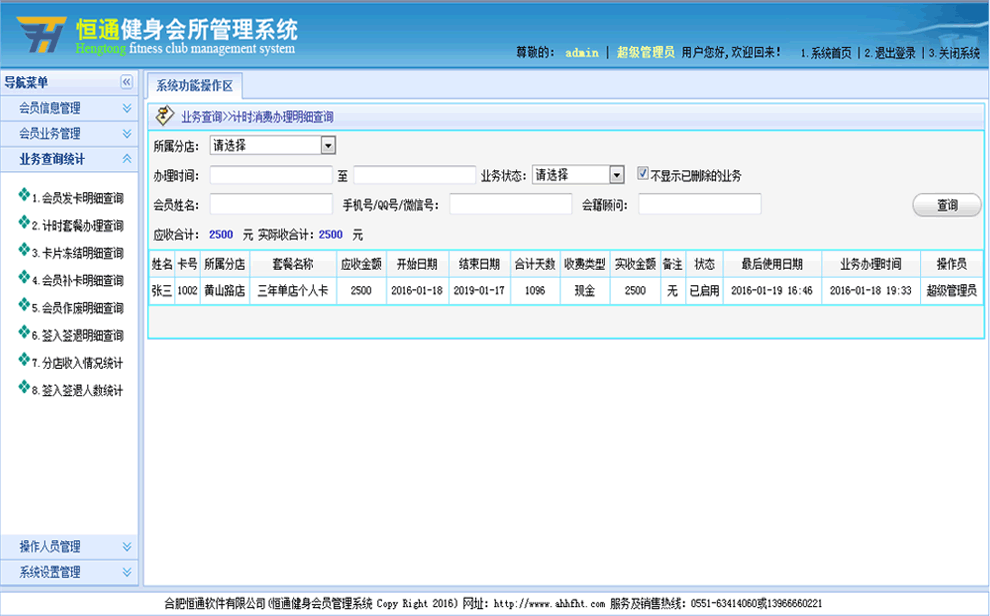Collapse the 业务查询统计 section
The height and width of the screenshot is (616, 990).
click(69, 159)
